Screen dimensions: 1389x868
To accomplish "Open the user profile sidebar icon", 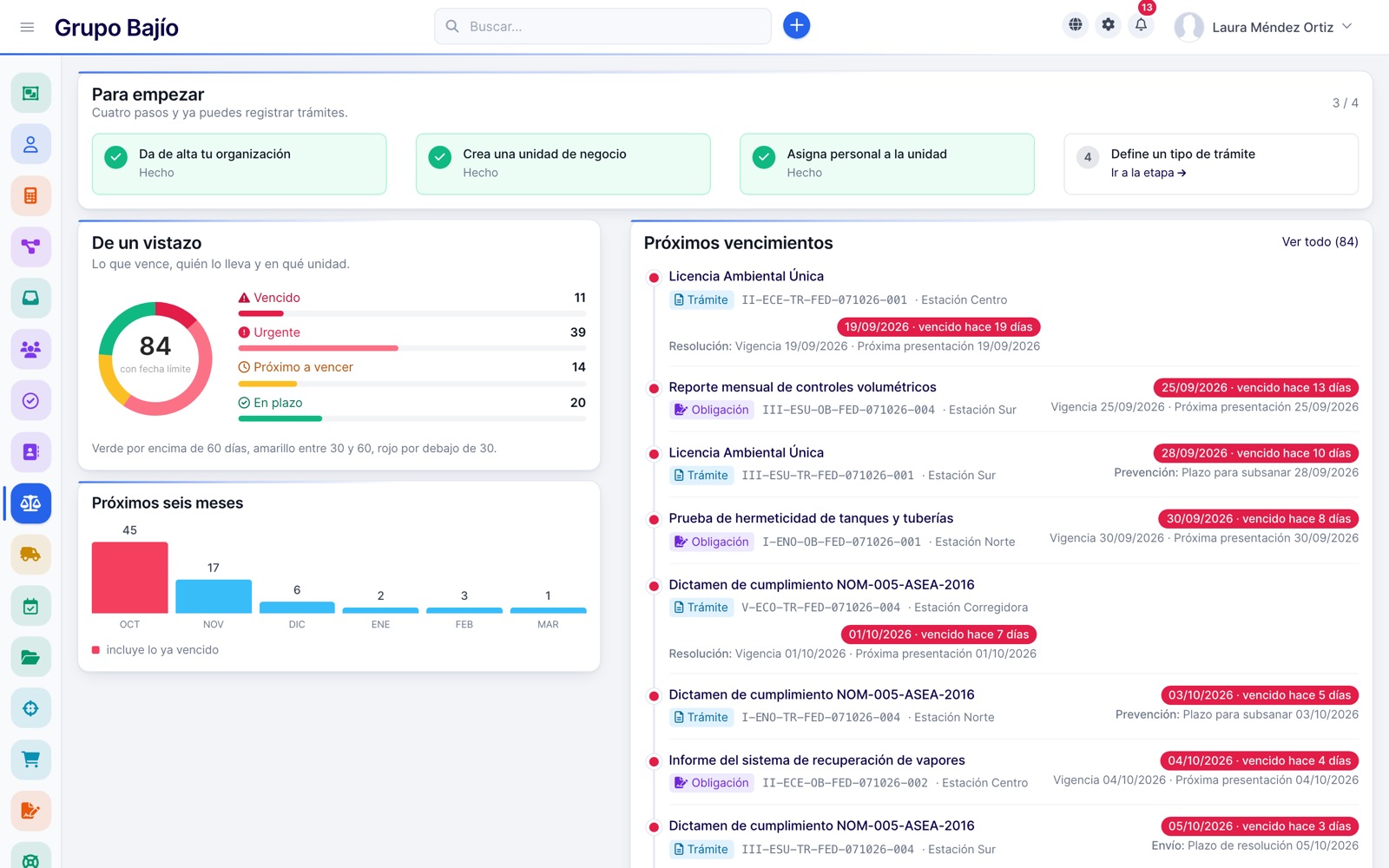I will point(30,144).
